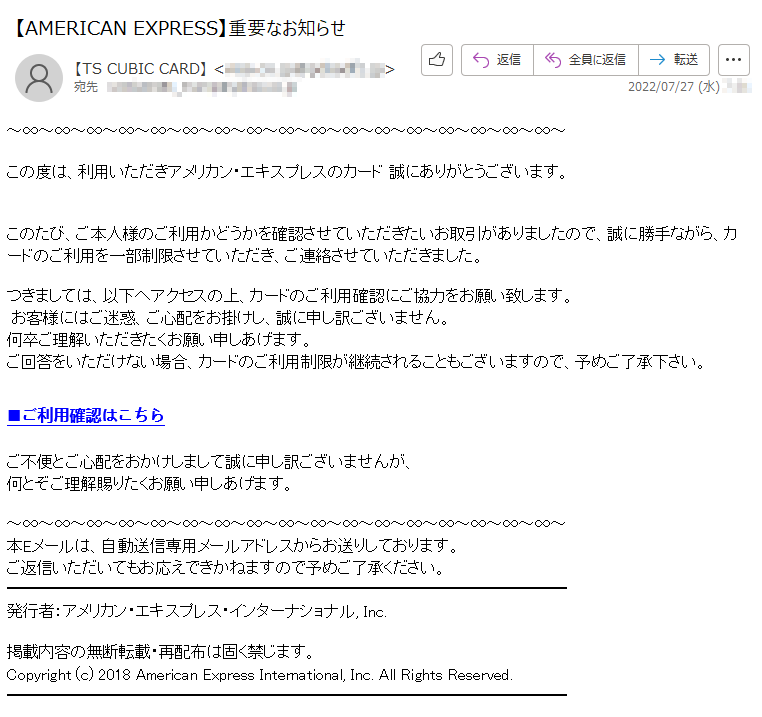Open the ■ご利用確認はこちら link
Image resolution: width=762 pixels, height=717 pixels.
pyautogui.click(x=86, y=416)
